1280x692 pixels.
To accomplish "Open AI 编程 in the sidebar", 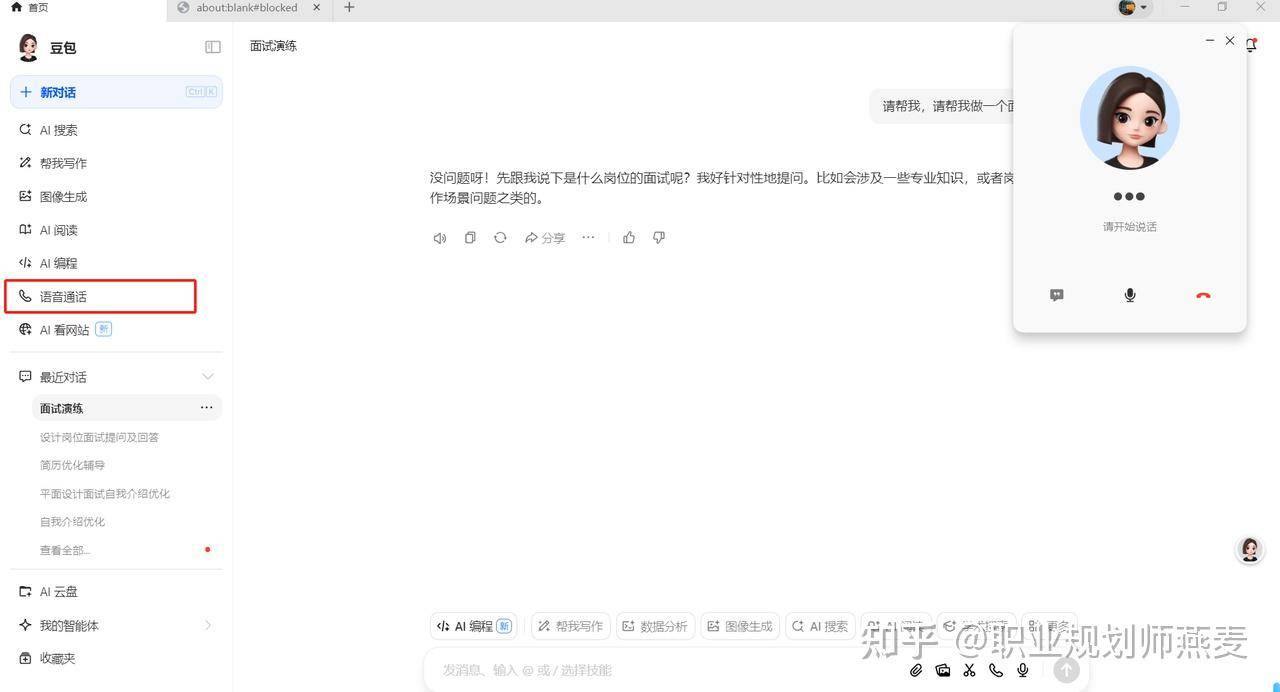I will tap(116, 263).
